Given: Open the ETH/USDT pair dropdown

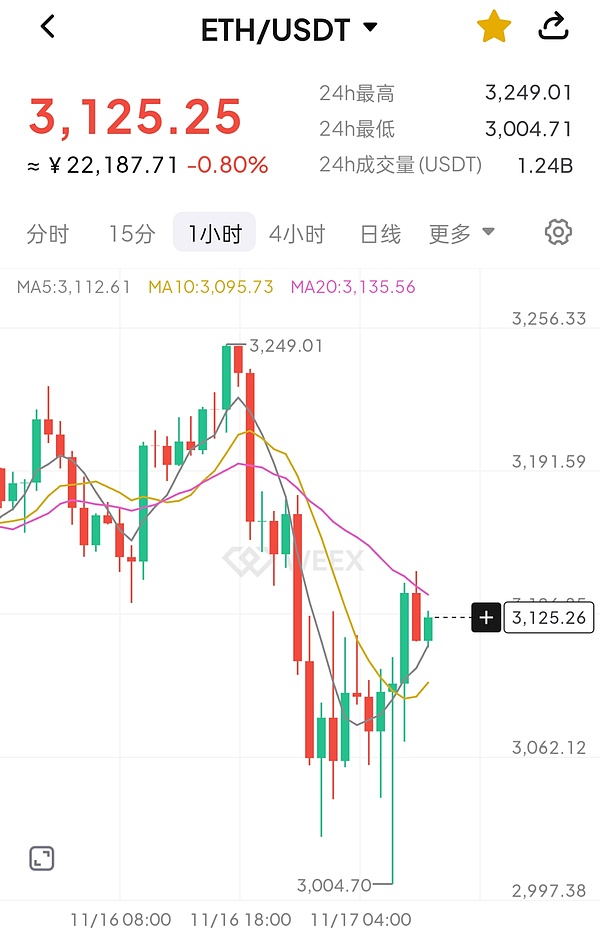Looking at the screenshot, I should pos(289,29).
